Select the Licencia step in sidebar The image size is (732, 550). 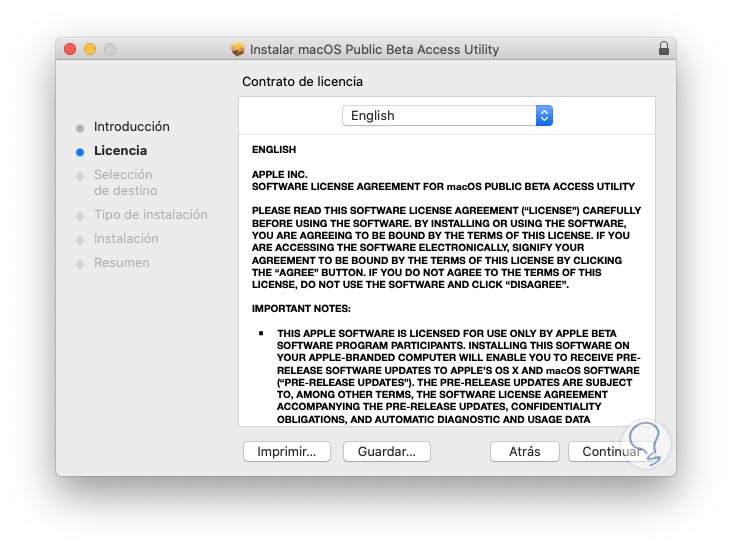pyautogui.click(x=120, y=151)
